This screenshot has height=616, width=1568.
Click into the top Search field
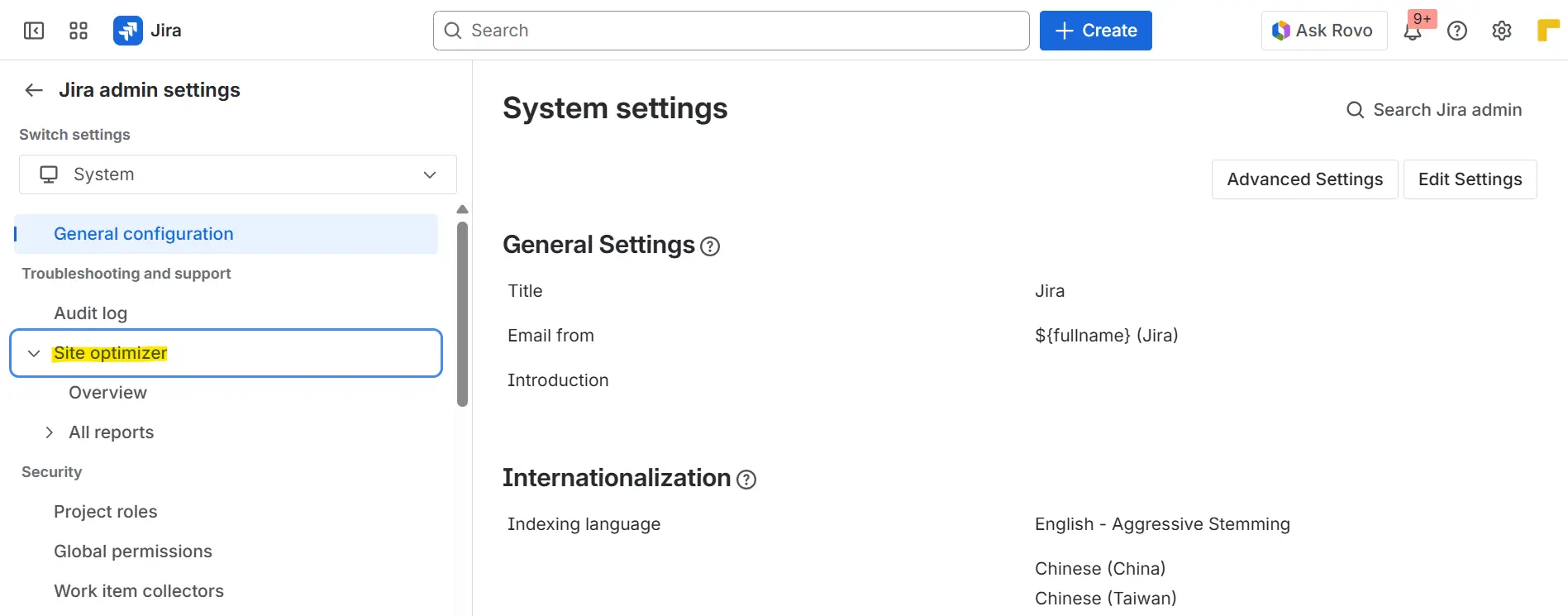point(732,31)
